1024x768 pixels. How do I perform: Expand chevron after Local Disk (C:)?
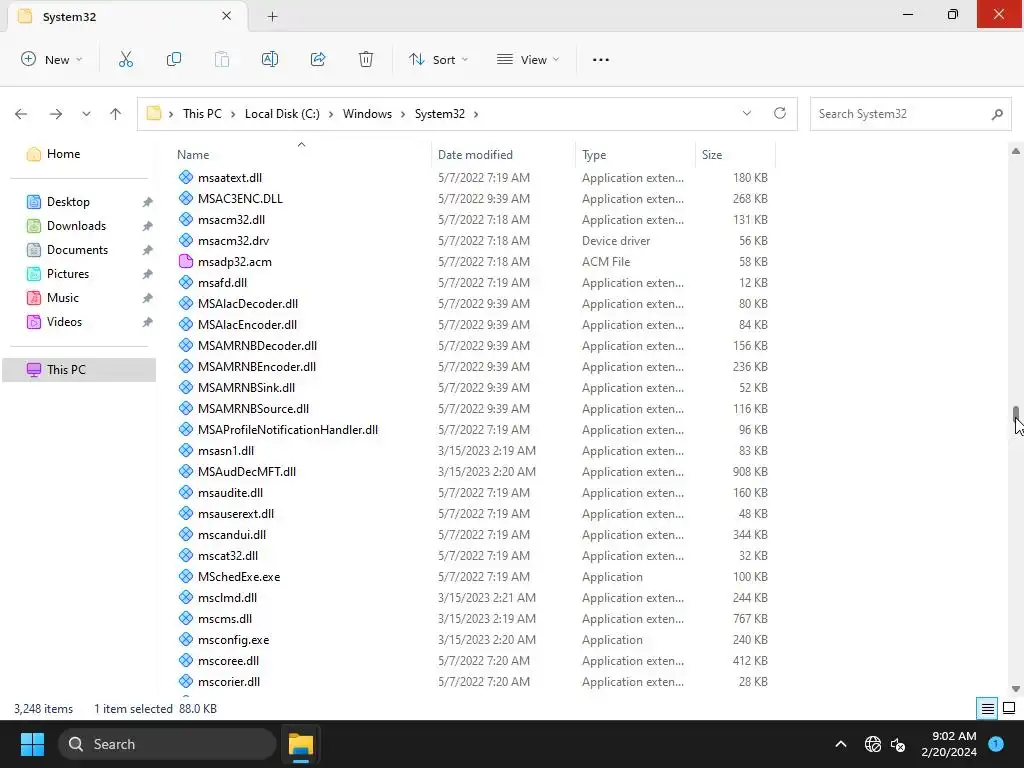[x=330, y=114]
